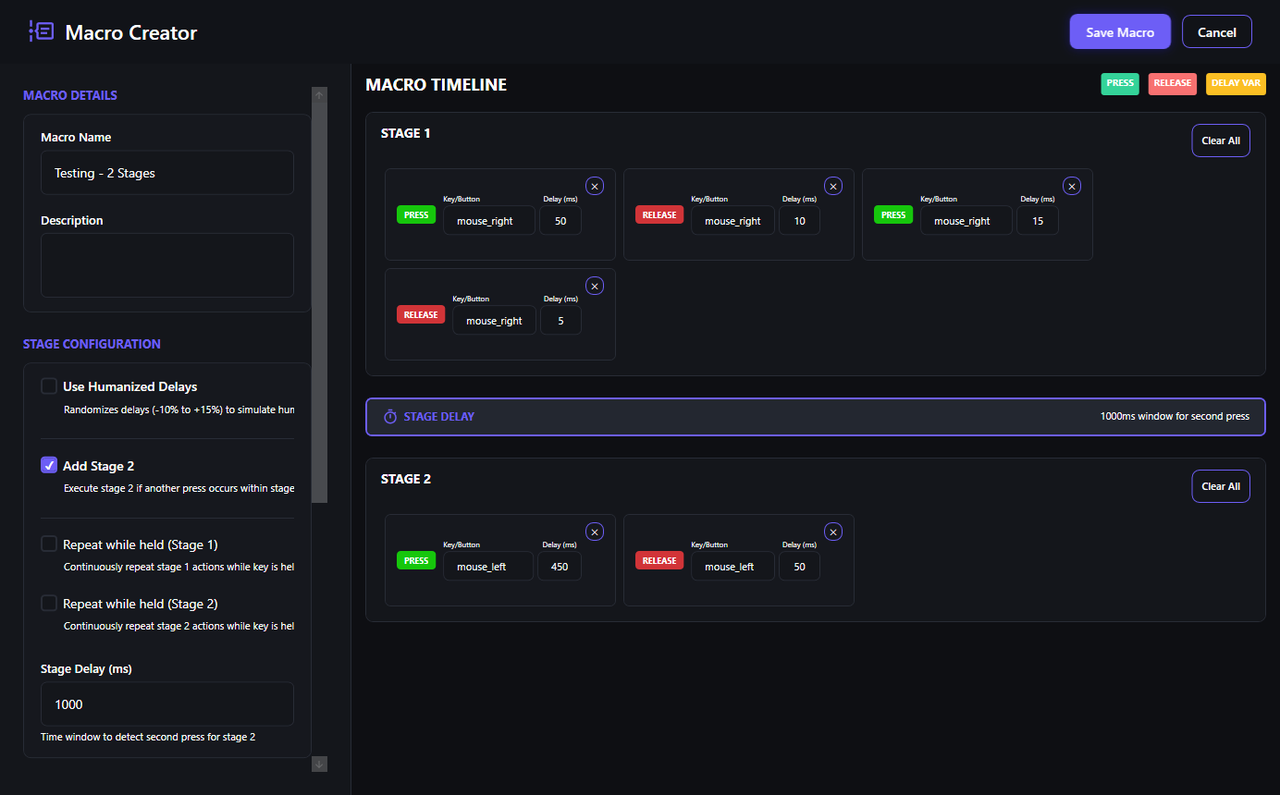This screenshot has height=795, width=1280.
Task: Remove Stage 1 mouse_right press with 15 delay
Action: 1071,186
